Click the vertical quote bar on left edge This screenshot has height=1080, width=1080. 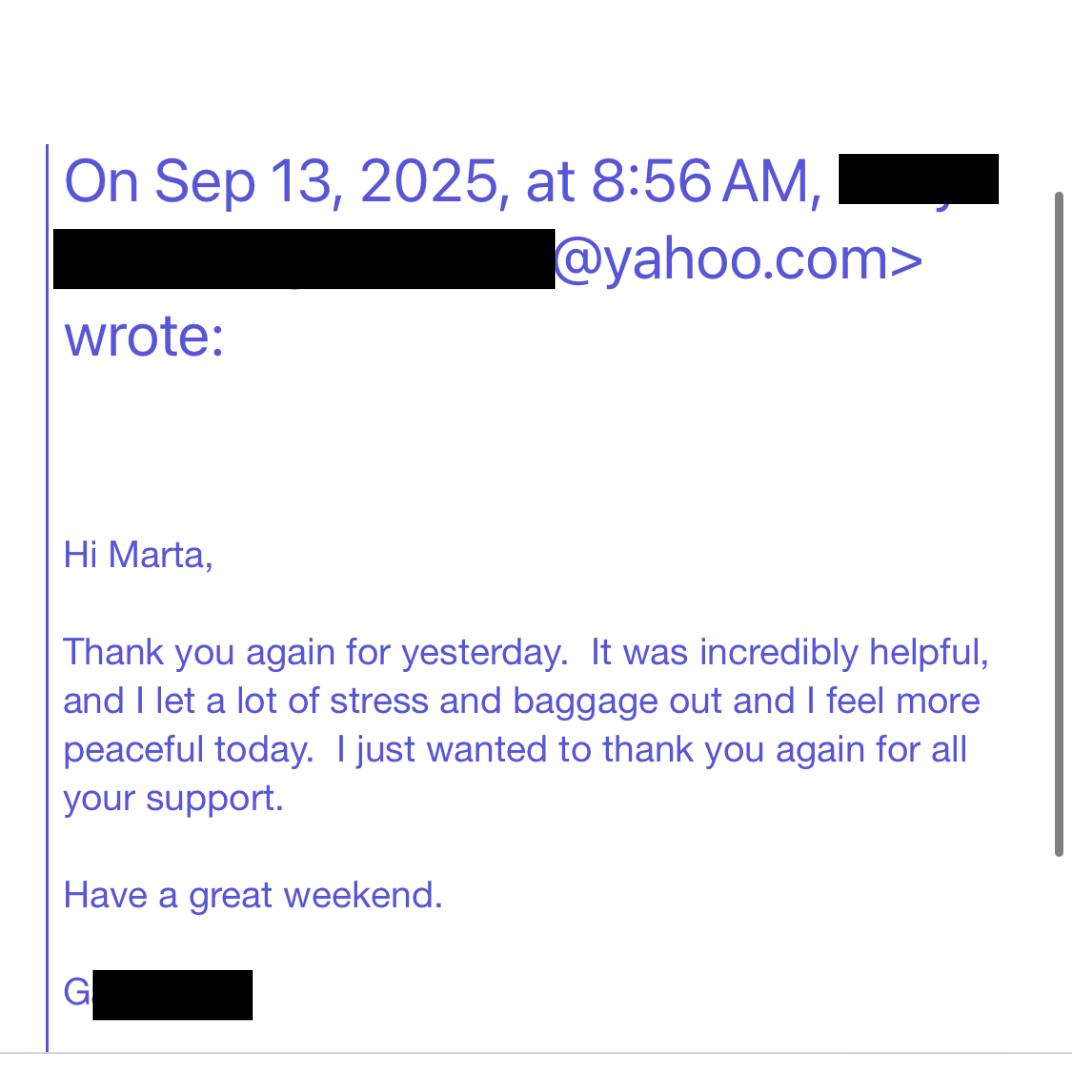pos(47,598)
